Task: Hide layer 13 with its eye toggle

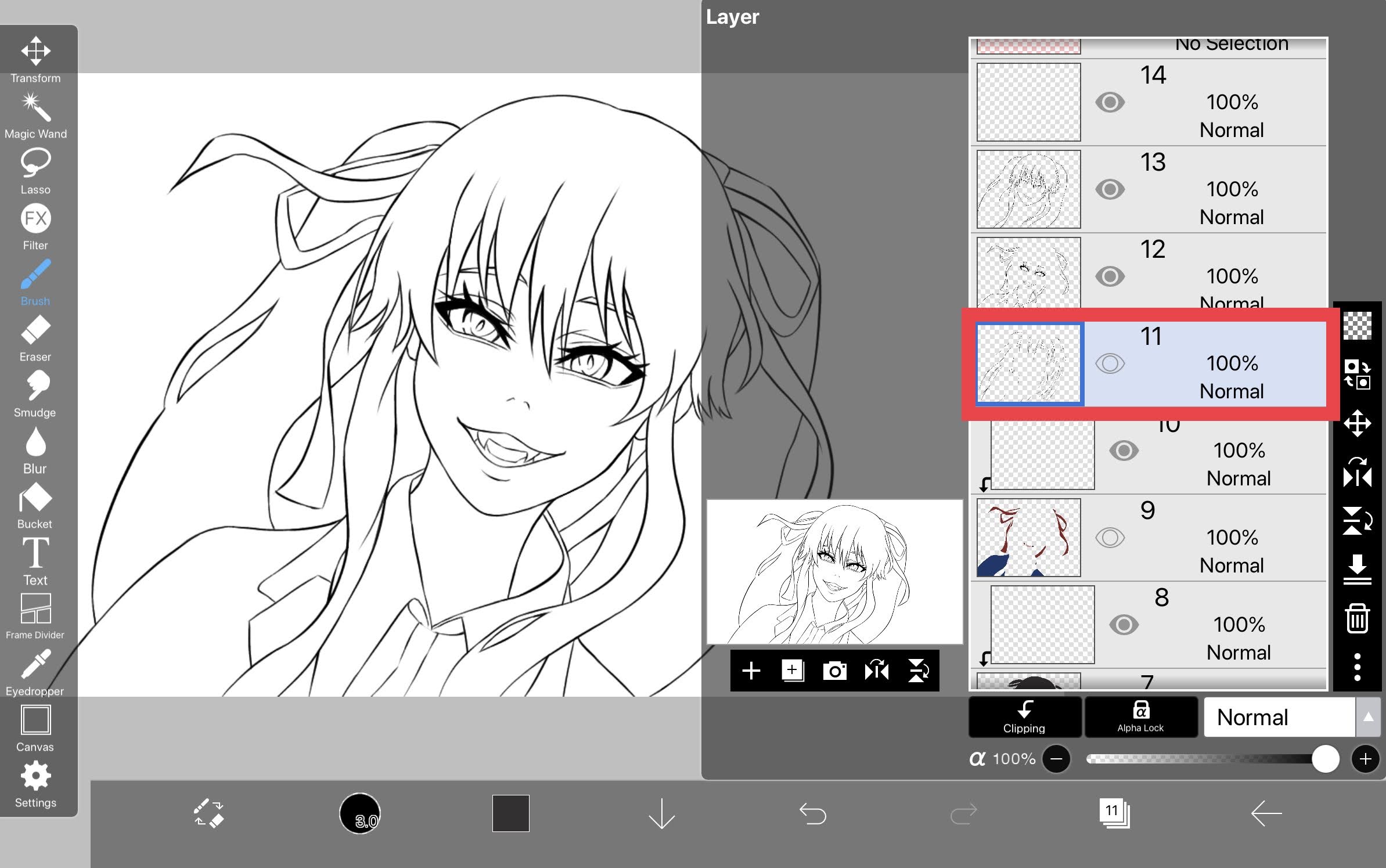Action: pos(1110,189)
